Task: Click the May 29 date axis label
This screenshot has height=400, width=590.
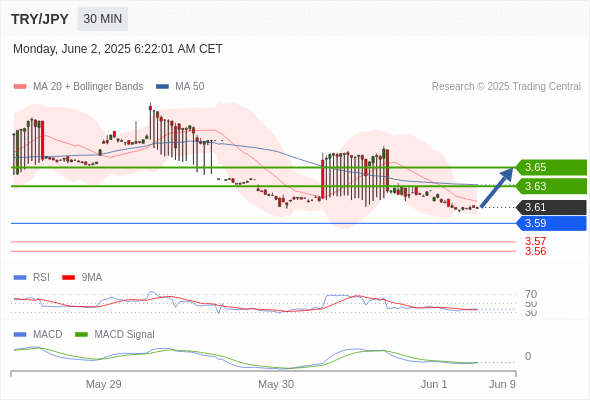Action: pos(103,384)
